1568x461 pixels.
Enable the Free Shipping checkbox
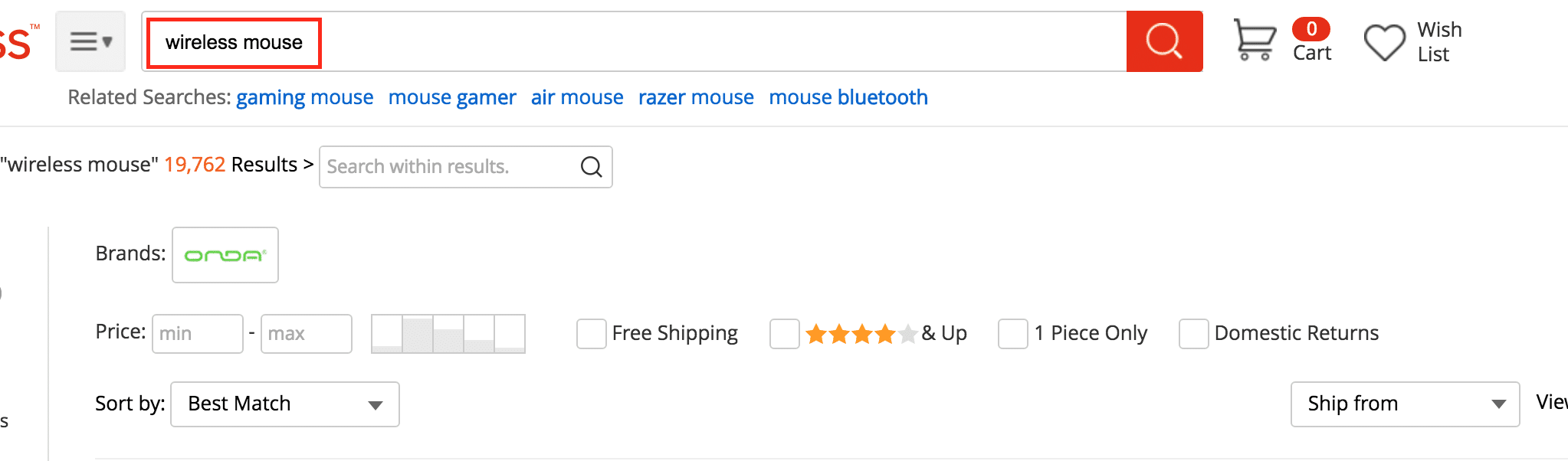pyautogui.click(x=592, y=334)
